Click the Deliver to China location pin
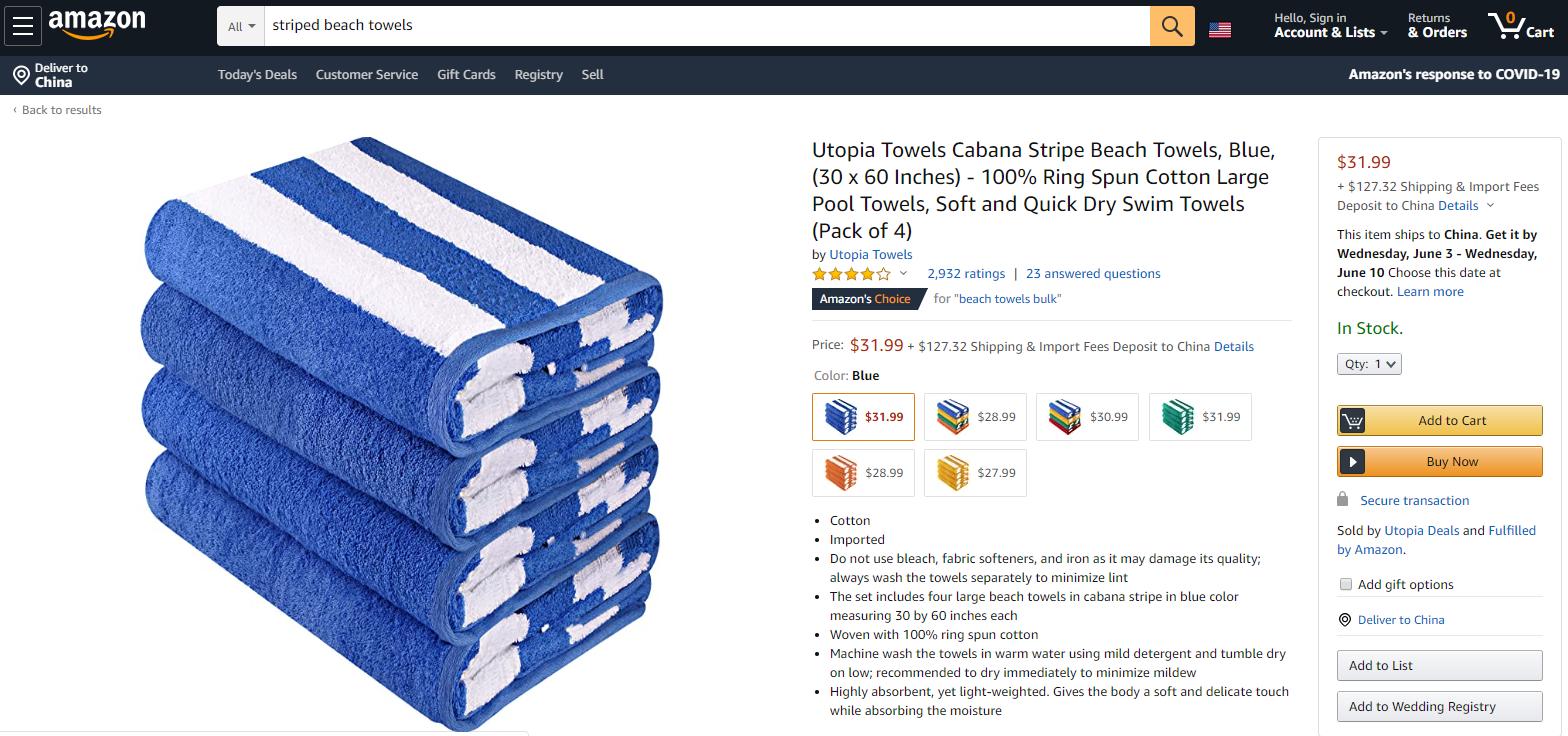The height and width of the screenshot is (736, 1568). [x=21, y=74]
